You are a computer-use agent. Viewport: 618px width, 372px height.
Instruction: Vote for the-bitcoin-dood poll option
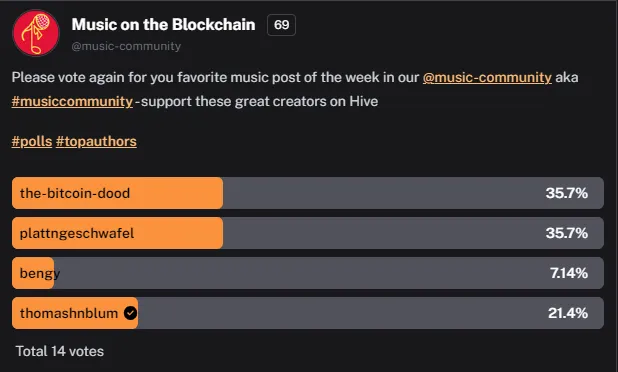308,193
